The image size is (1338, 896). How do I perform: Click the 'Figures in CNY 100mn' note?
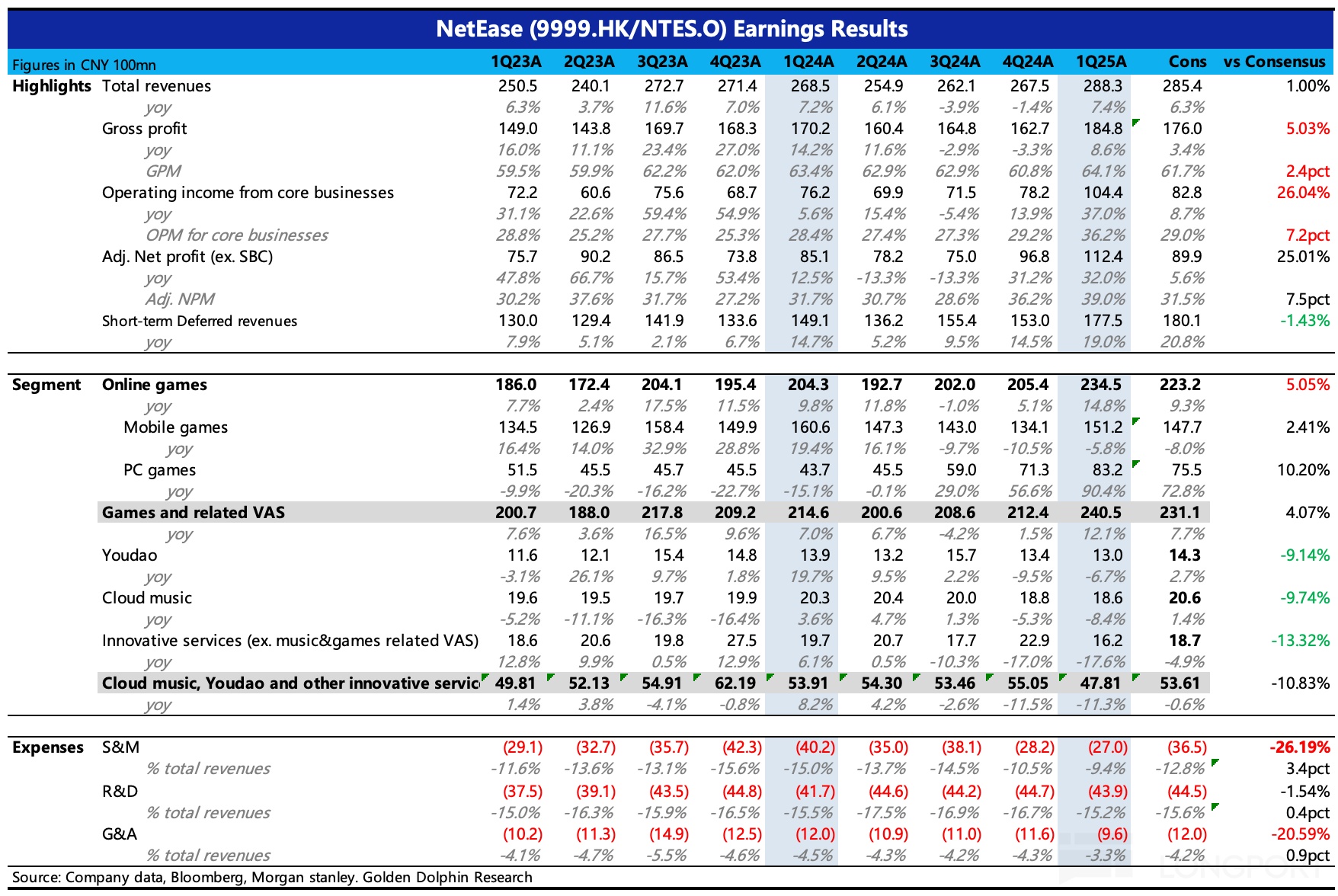click(84, 65)
